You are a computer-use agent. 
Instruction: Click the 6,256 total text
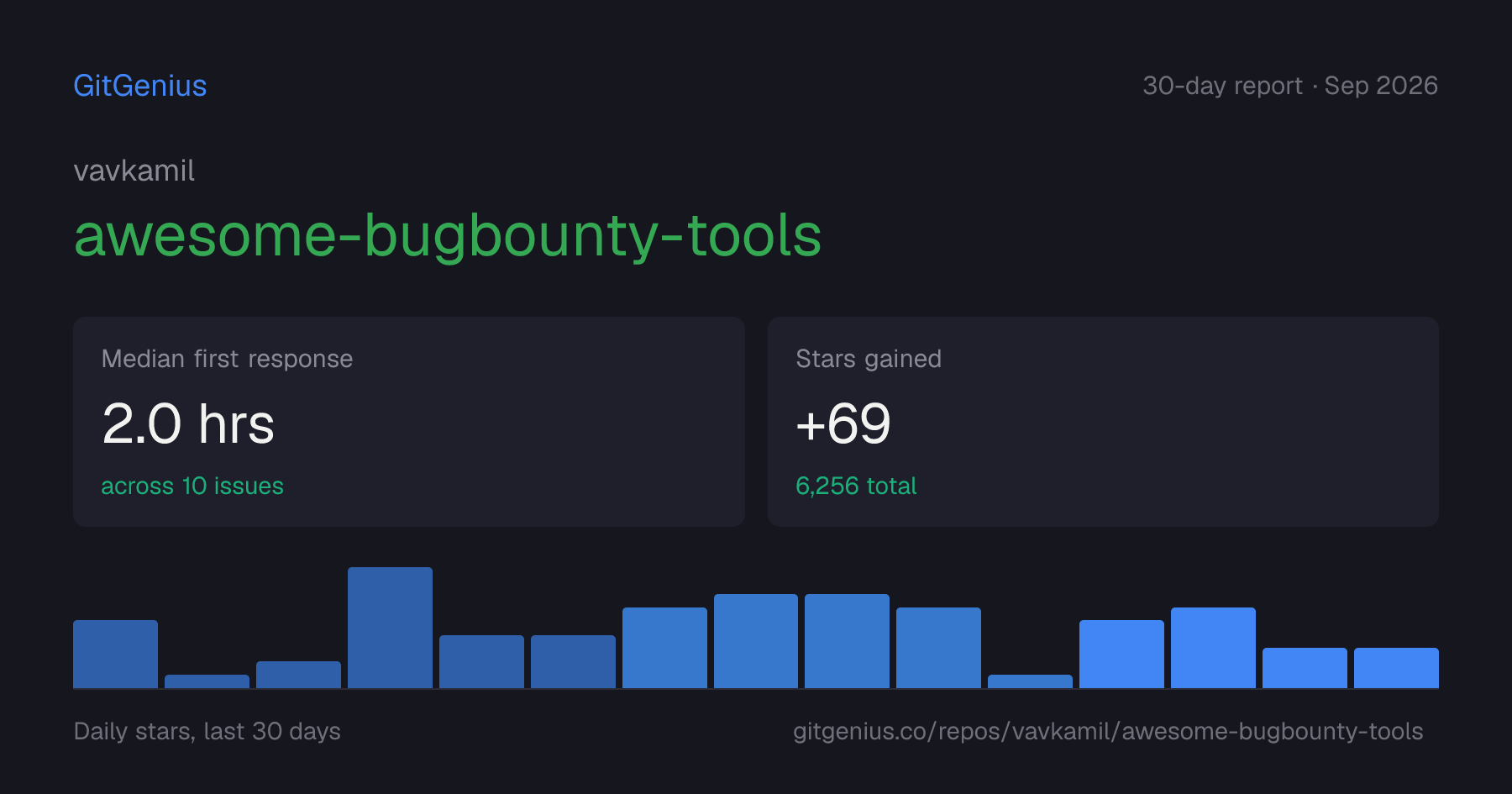[x=856, y=486]
